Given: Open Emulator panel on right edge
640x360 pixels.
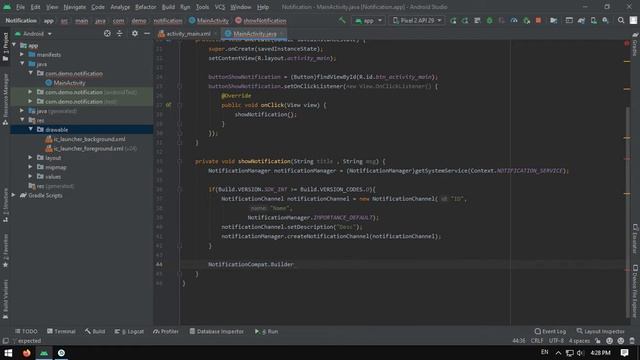Looking at the screenshot, I should [635, 239].
